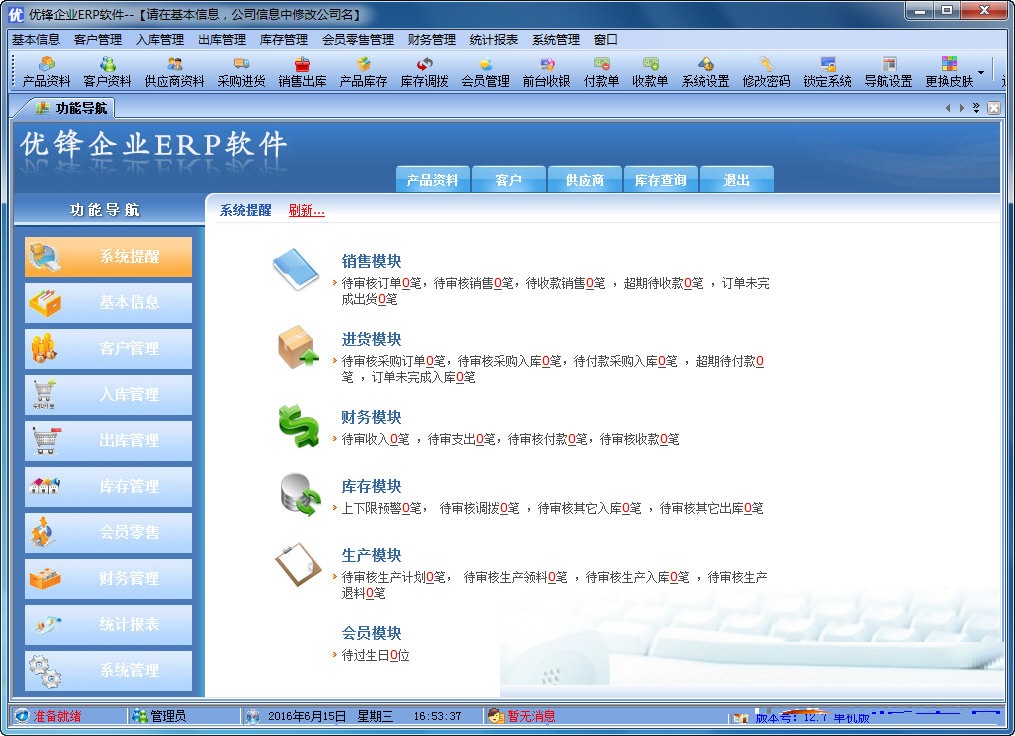Screen dimensions: 1015x736
Task: Open 客户资料 toolbar icon
Action: pos(107,72)
